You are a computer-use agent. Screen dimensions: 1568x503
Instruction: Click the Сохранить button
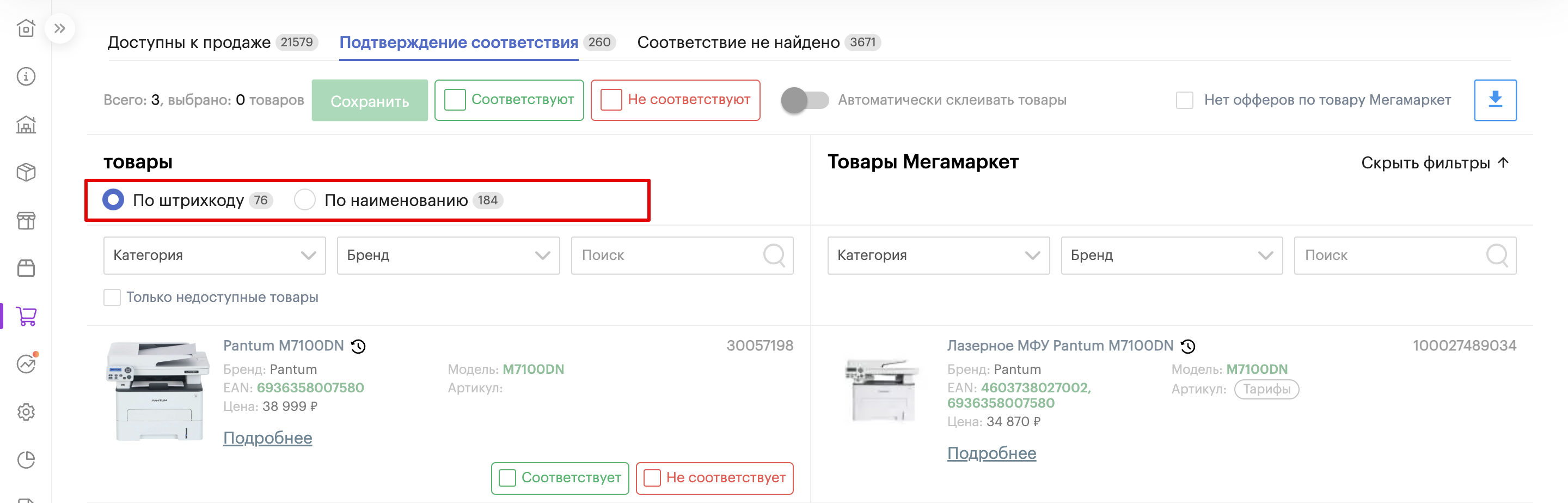click(x=370, y=100)
